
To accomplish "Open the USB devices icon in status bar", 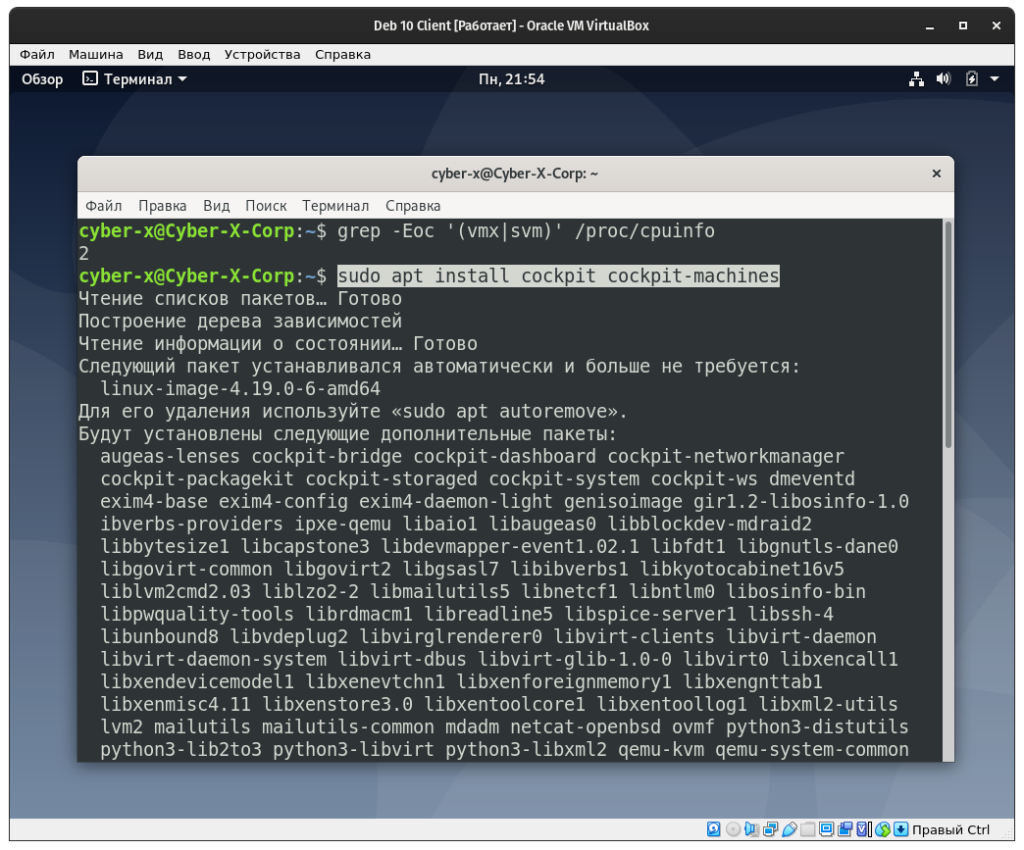I will click(x=790, y=830).
